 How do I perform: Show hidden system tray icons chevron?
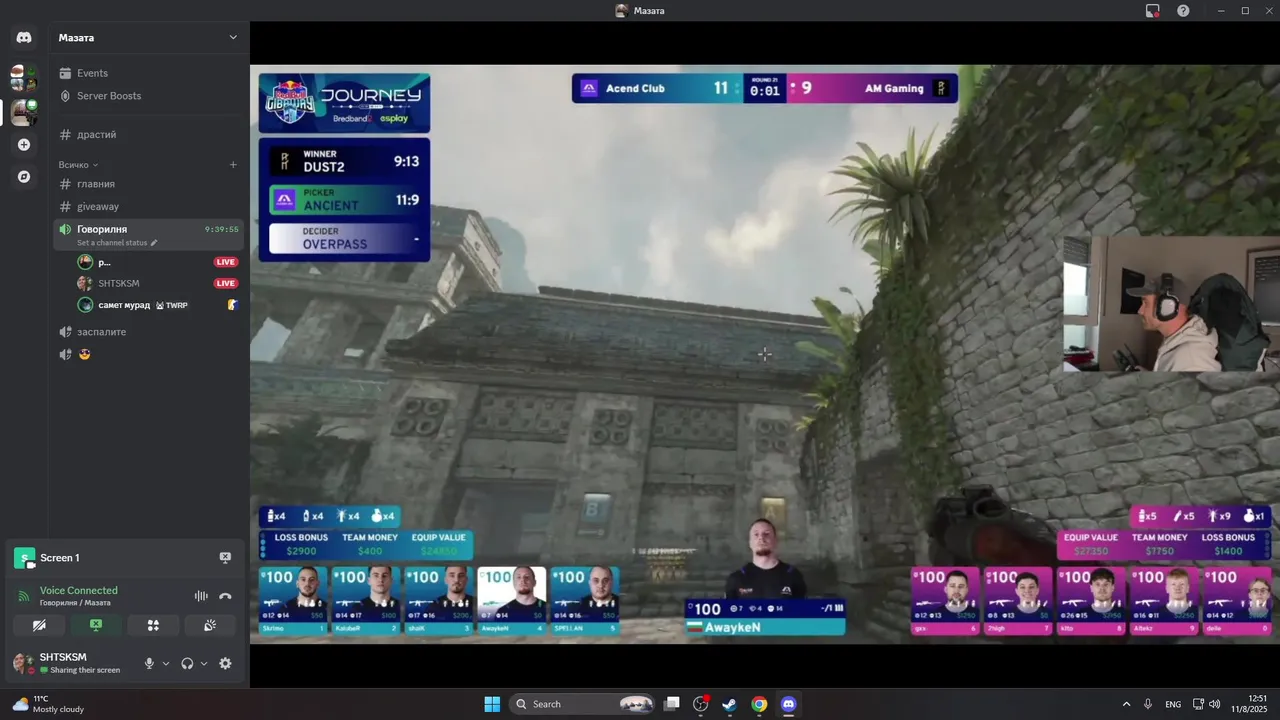tap(1126, 704)
